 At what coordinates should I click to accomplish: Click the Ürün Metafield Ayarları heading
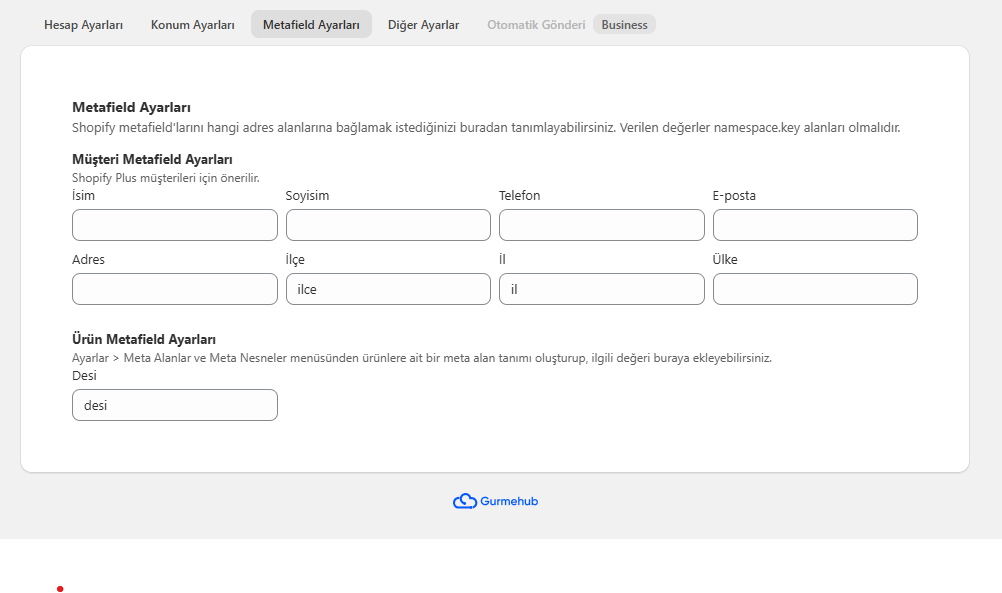[x=144, y=339]
